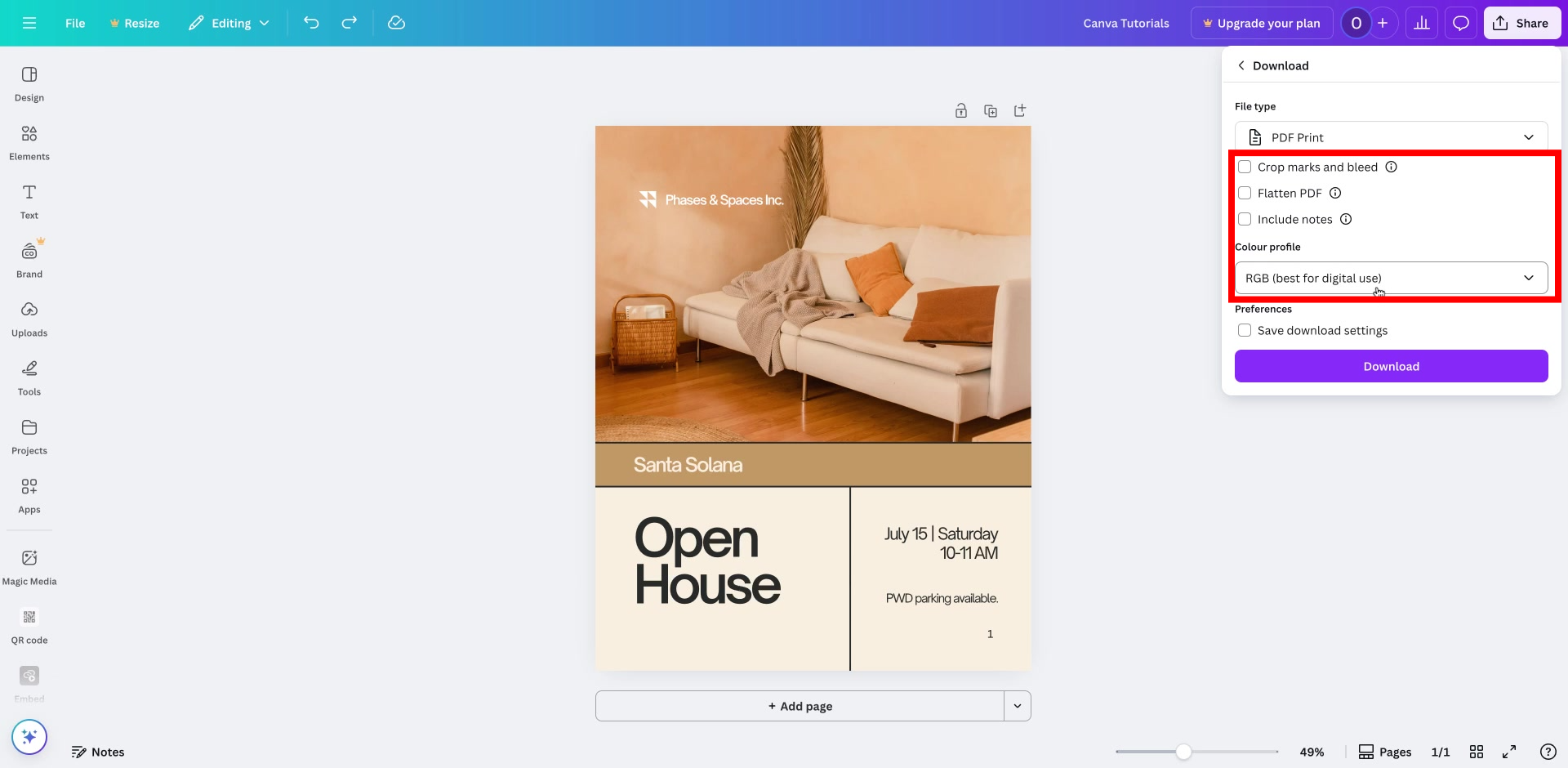Enable Crop marks and bleed
The height and width of the screenshot is (768, 1568).
[x=1245, y=167]
